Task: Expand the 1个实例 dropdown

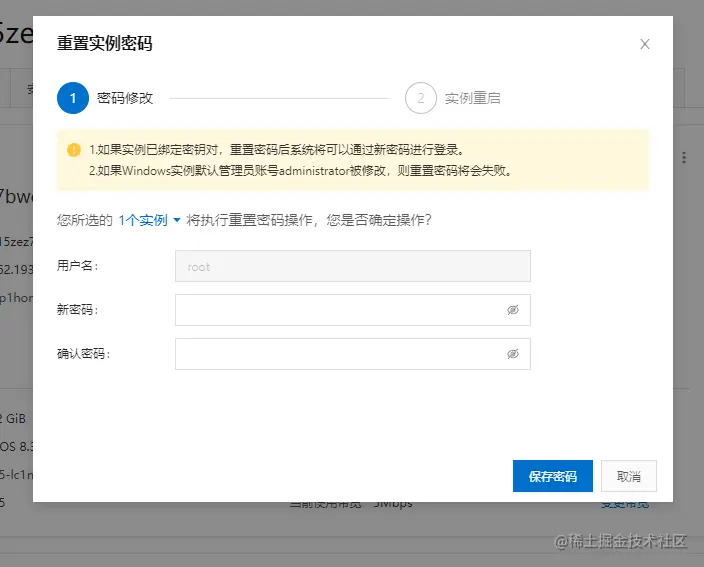Action: tap(149, 220)
